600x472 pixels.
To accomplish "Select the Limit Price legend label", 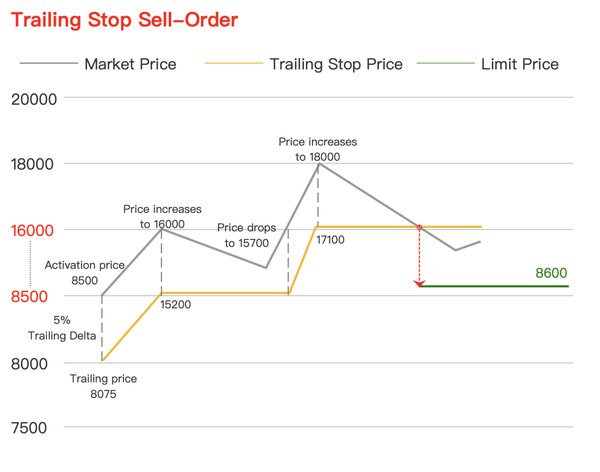I will (520, 64).
